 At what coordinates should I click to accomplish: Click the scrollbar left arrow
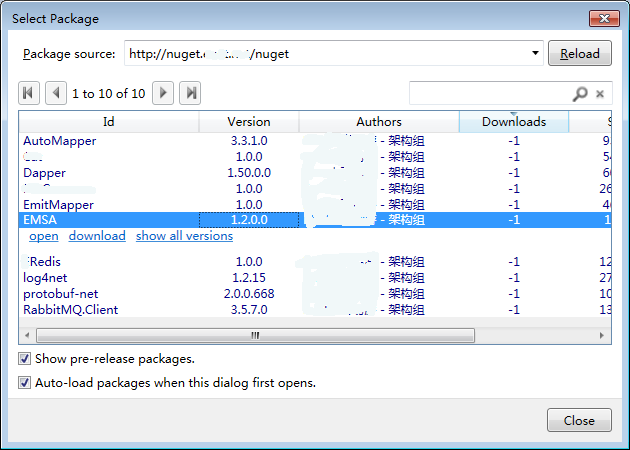coord(27,335)
